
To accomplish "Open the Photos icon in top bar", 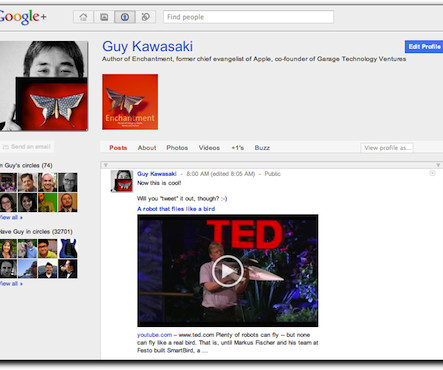I will coord(104,17).
